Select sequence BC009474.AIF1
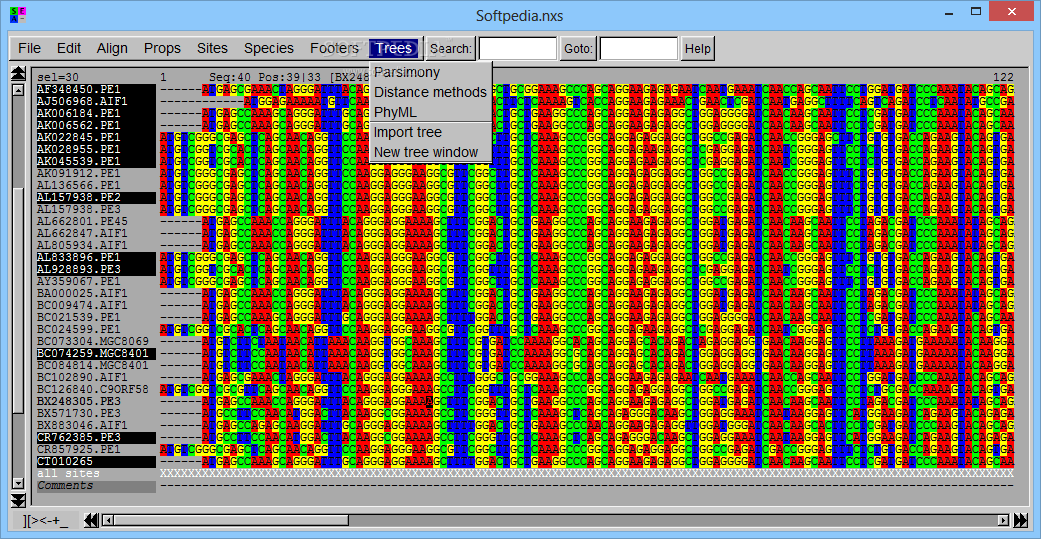Viewport: 1041px width, 539px height. click(x=96, y=305)
